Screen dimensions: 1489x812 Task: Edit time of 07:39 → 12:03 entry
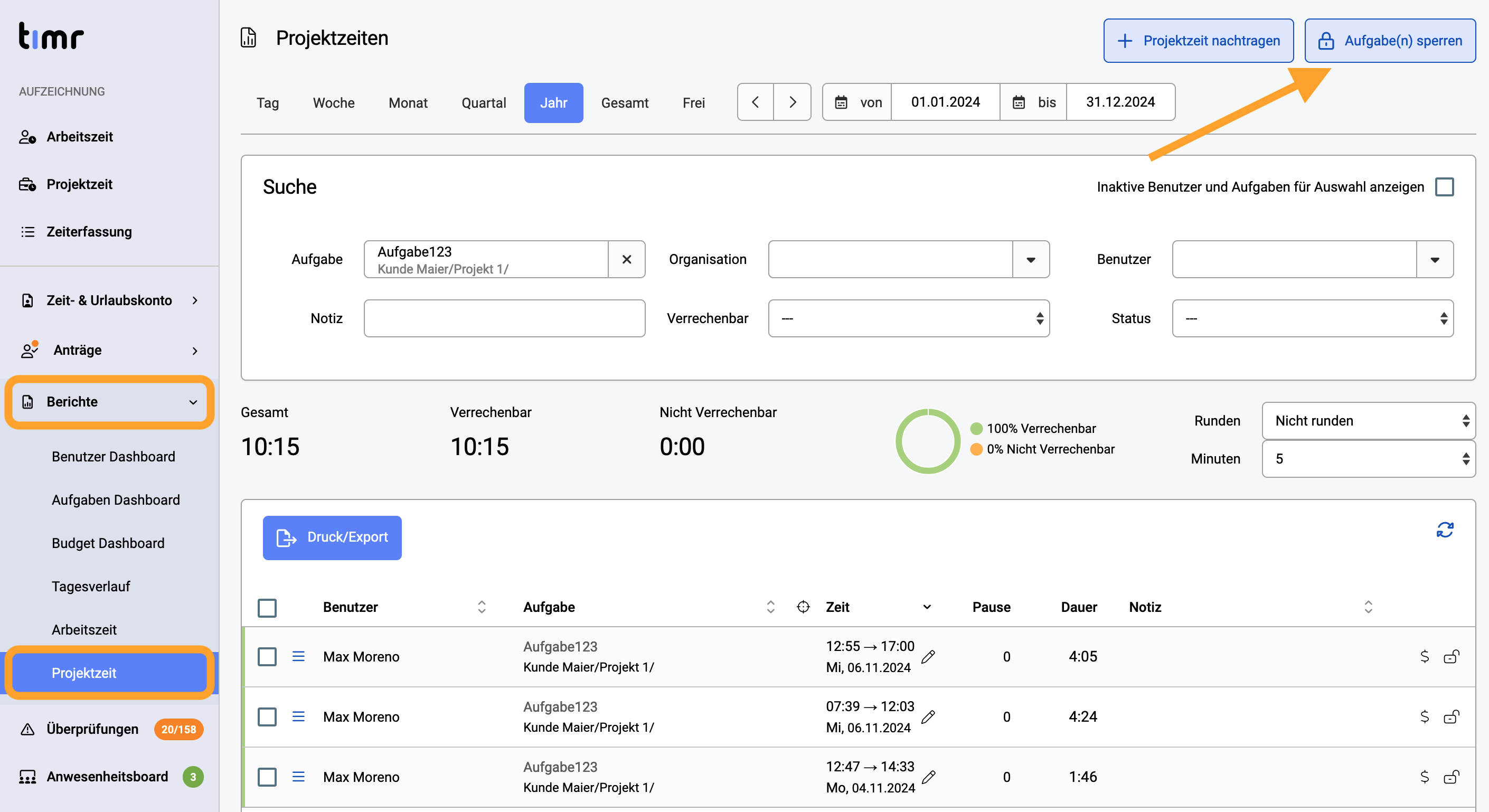pyautogui.click(x=928, y=717)
